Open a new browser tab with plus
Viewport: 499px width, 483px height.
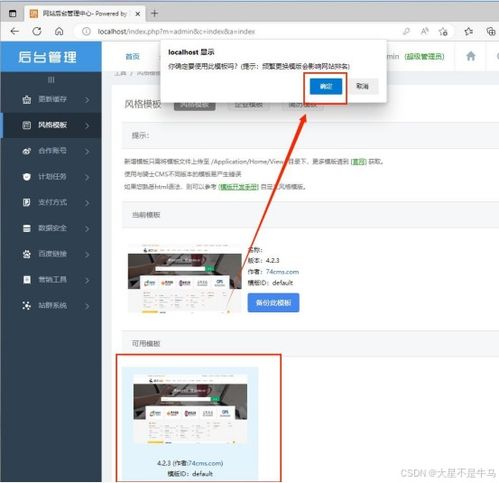click(154, 13)
